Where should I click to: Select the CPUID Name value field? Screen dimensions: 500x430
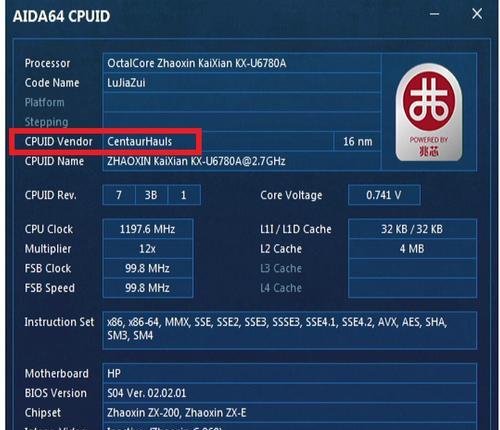[242, 161]
